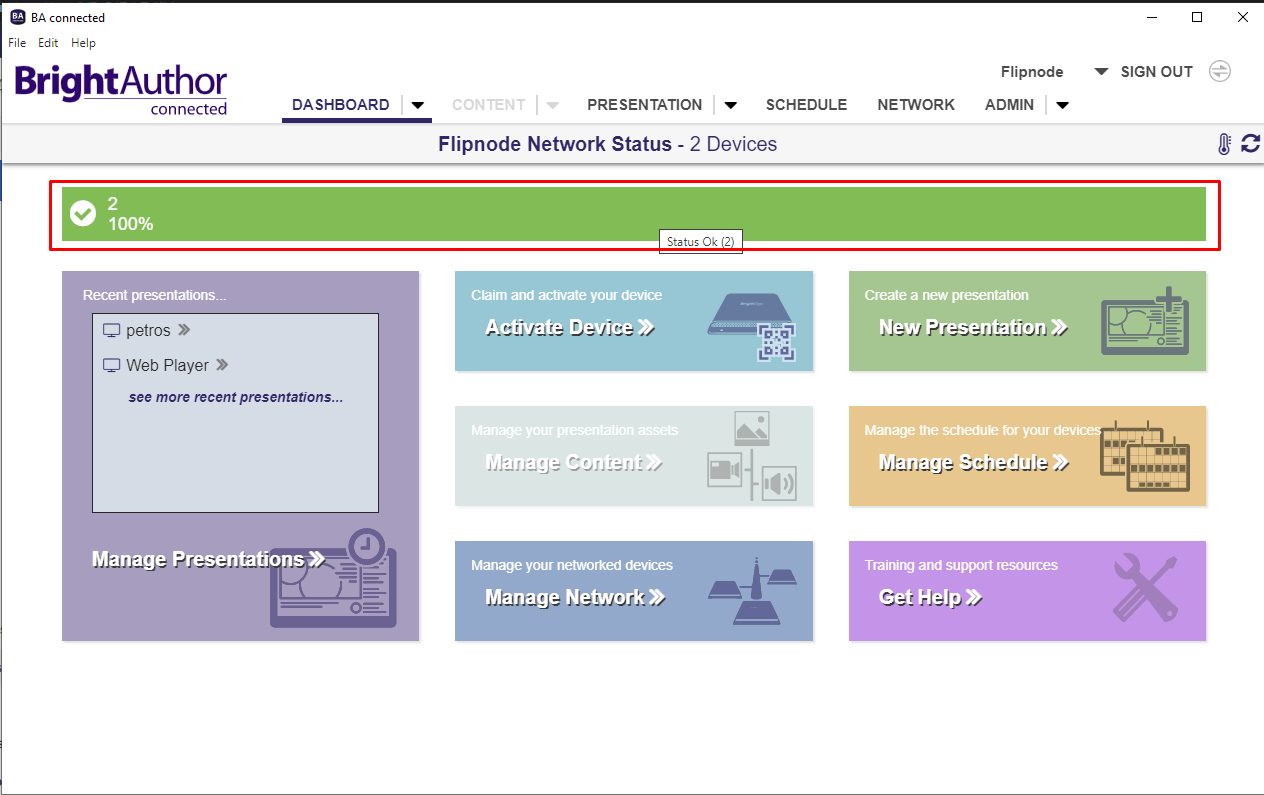Click the New Presentation screen-plus icon
This screenshot has width=1264, height=795.
tap(1144, 321)
